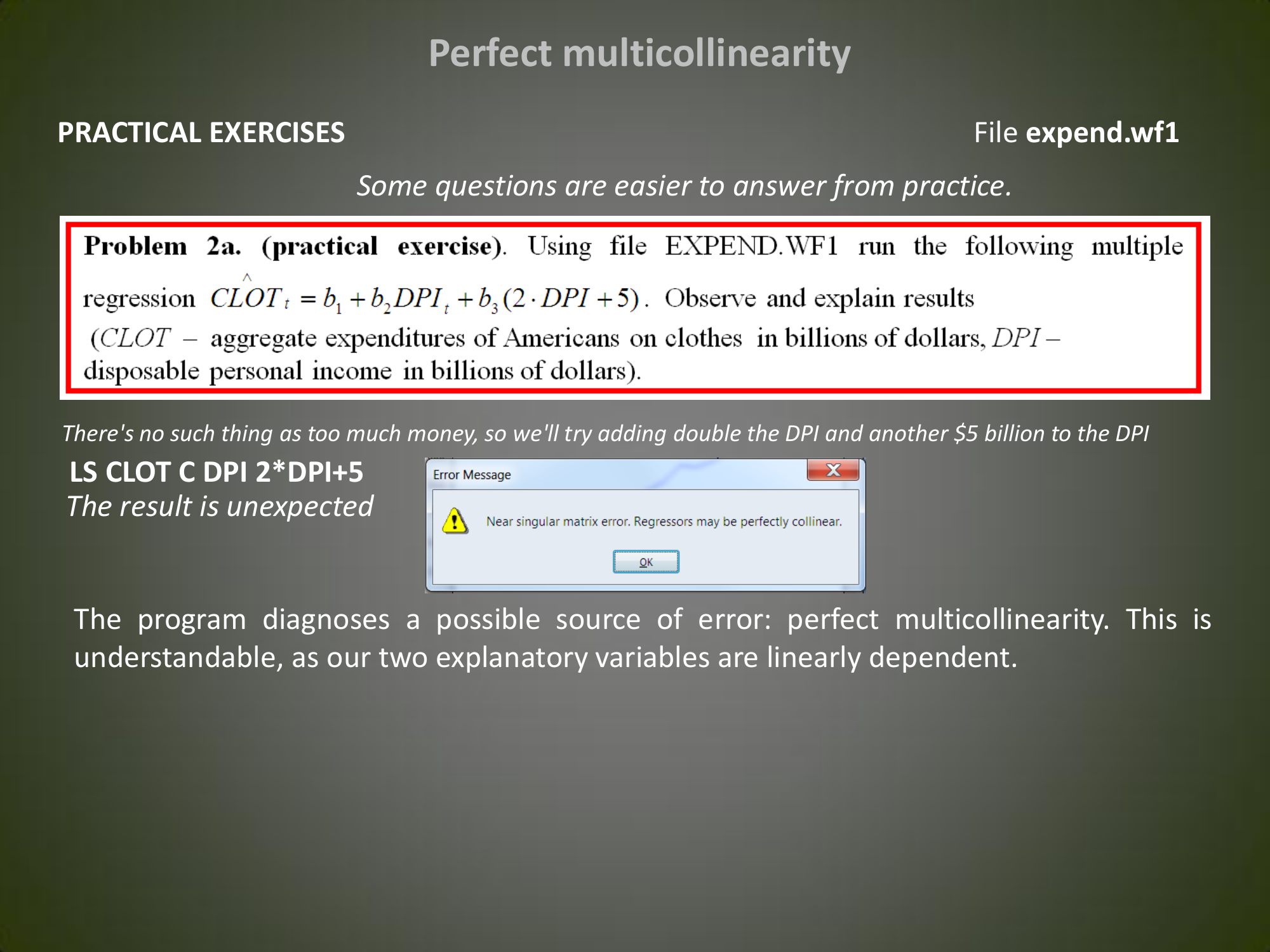Click the 'expend.wf1' file name

(x=1102, y=133)
